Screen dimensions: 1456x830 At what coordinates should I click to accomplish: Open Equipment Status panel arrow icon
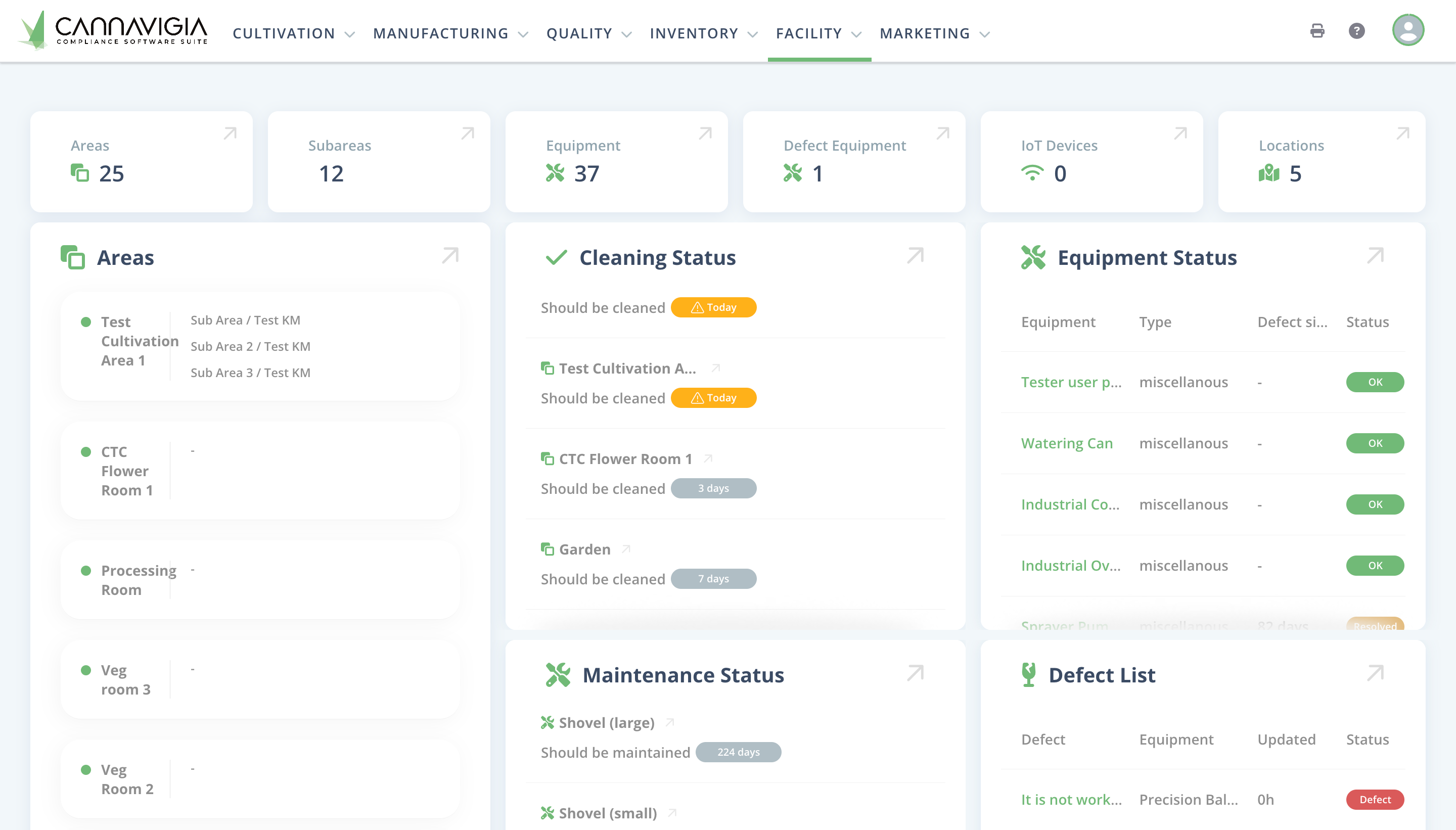coord(1375,256)
